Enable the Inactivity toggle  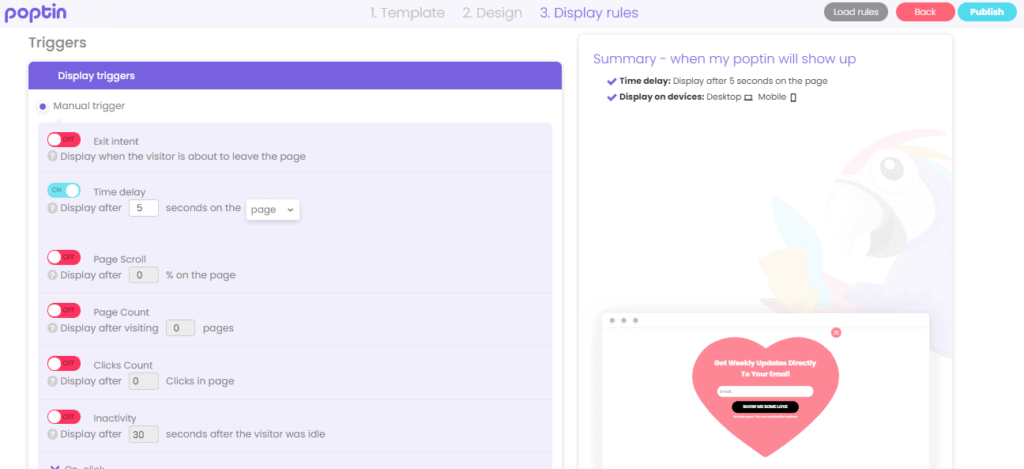pos(63,416)
